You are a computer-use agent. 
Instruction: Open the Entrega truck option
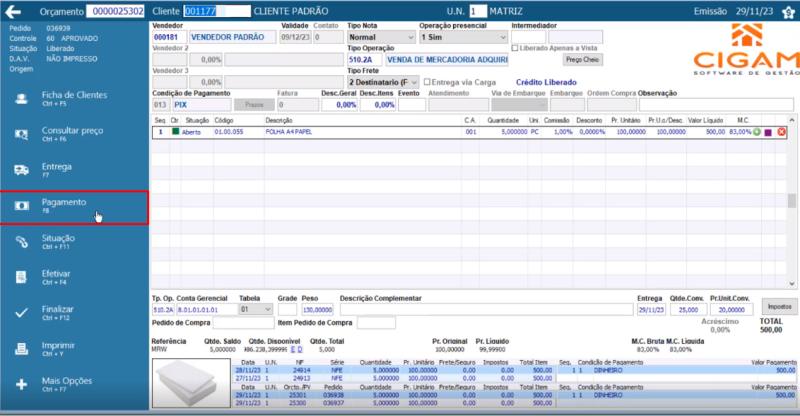pyautogui.click(x=22, y=170)
